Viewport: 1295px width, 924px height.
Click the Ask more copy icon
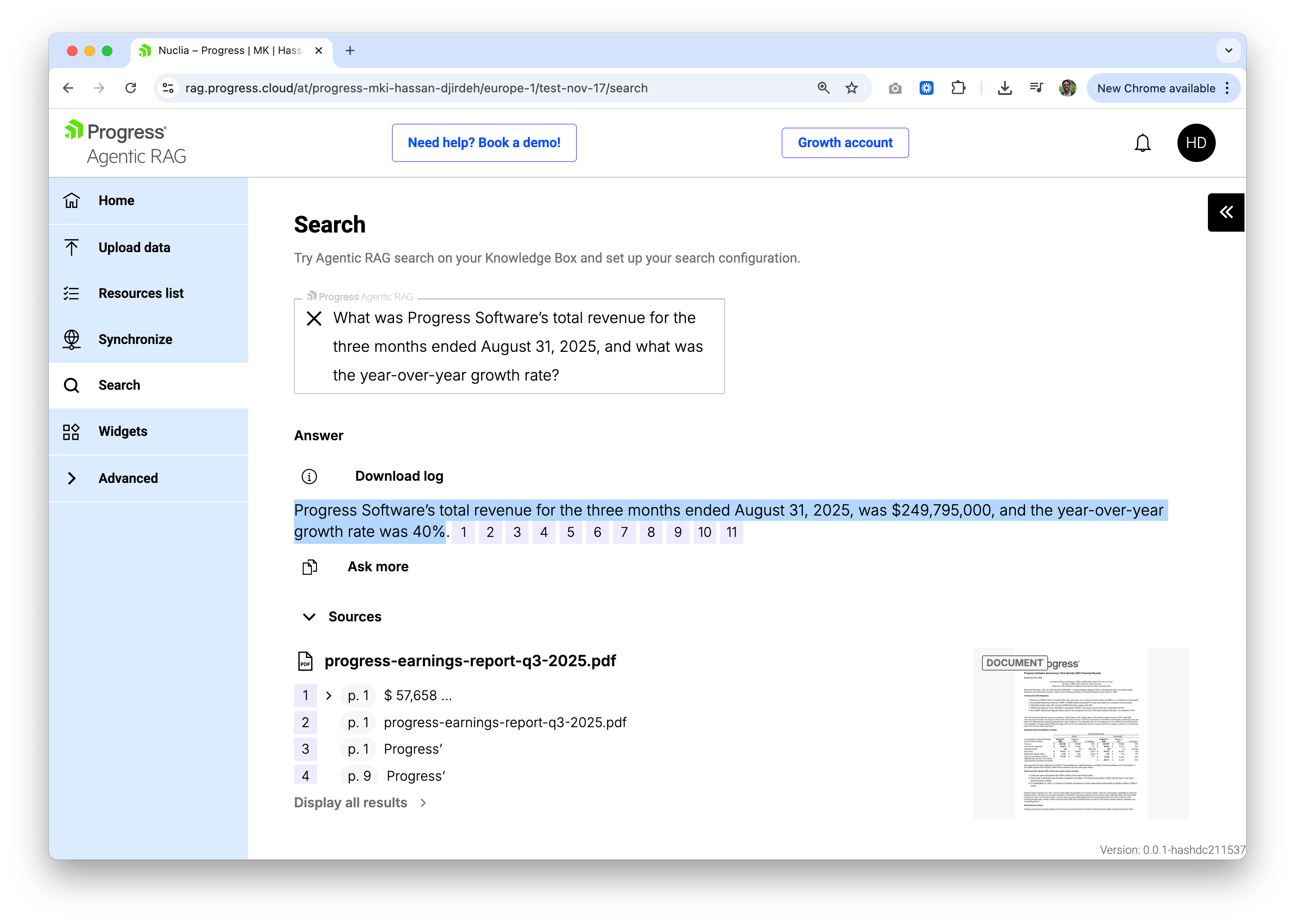pyautogui.click(x=310, y=567)
